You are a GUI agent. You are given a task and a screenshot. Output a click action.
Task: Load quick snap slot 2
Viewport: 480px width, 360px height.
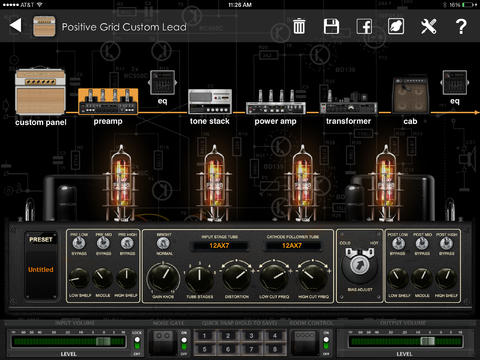pos(228,336)
